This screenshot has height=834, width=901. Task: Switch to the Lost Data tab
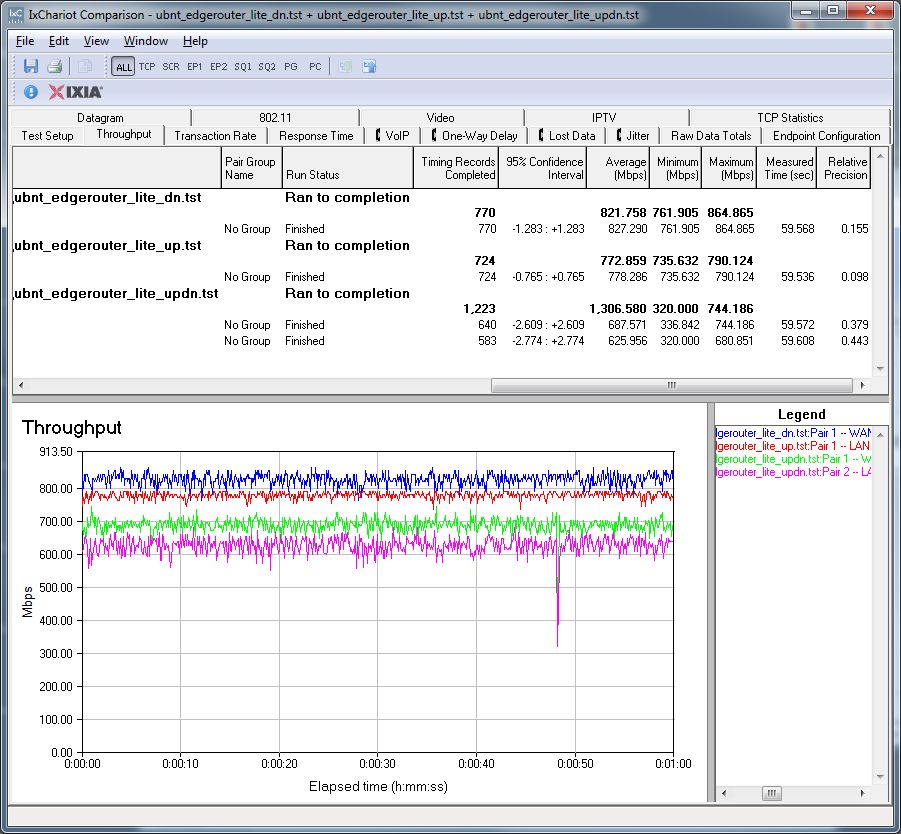coord(567,136)
